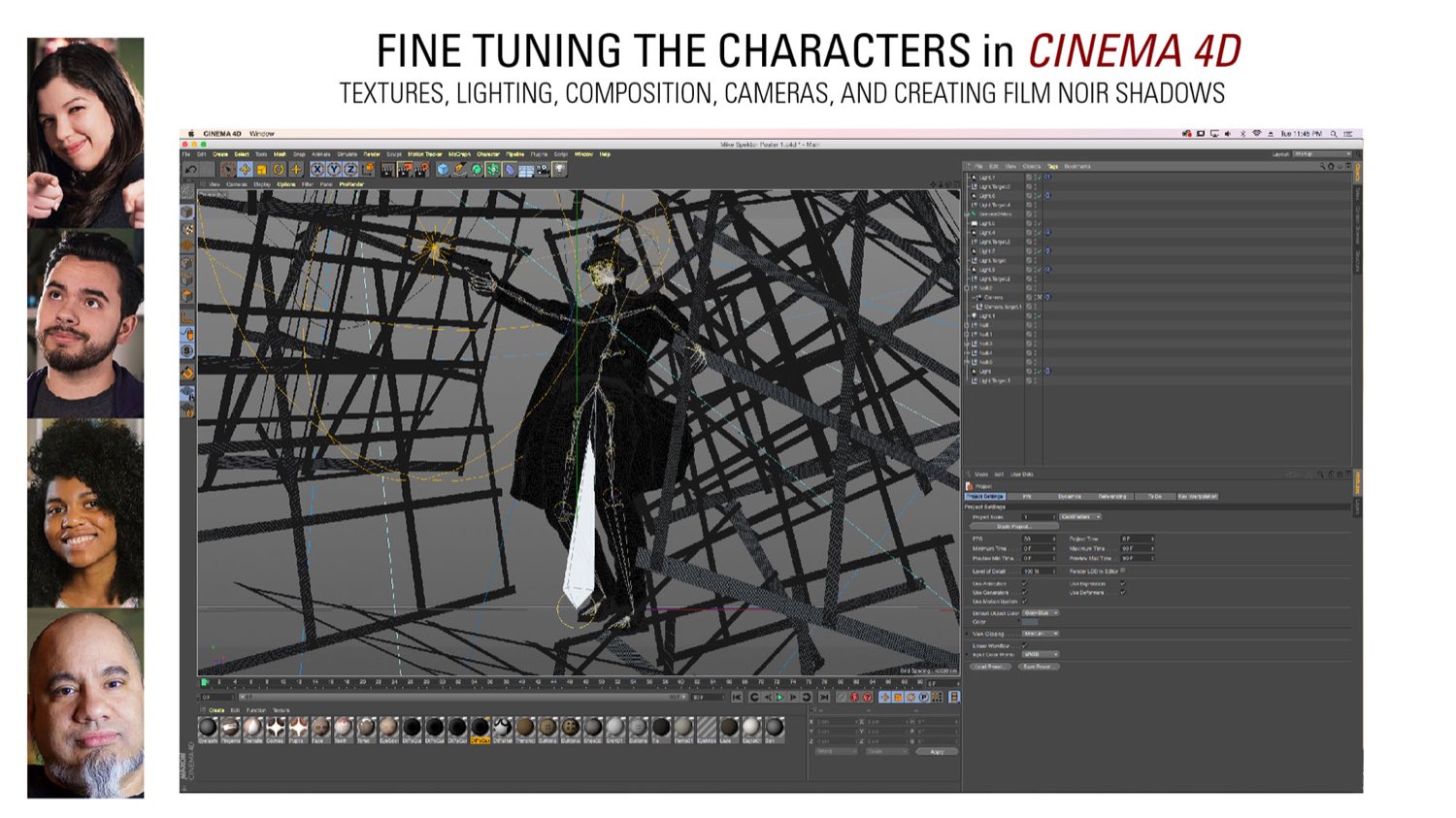Activate the Move tool in the toolbar
1456x818 pixels.
pyautogui.click(x=245, y=170)
